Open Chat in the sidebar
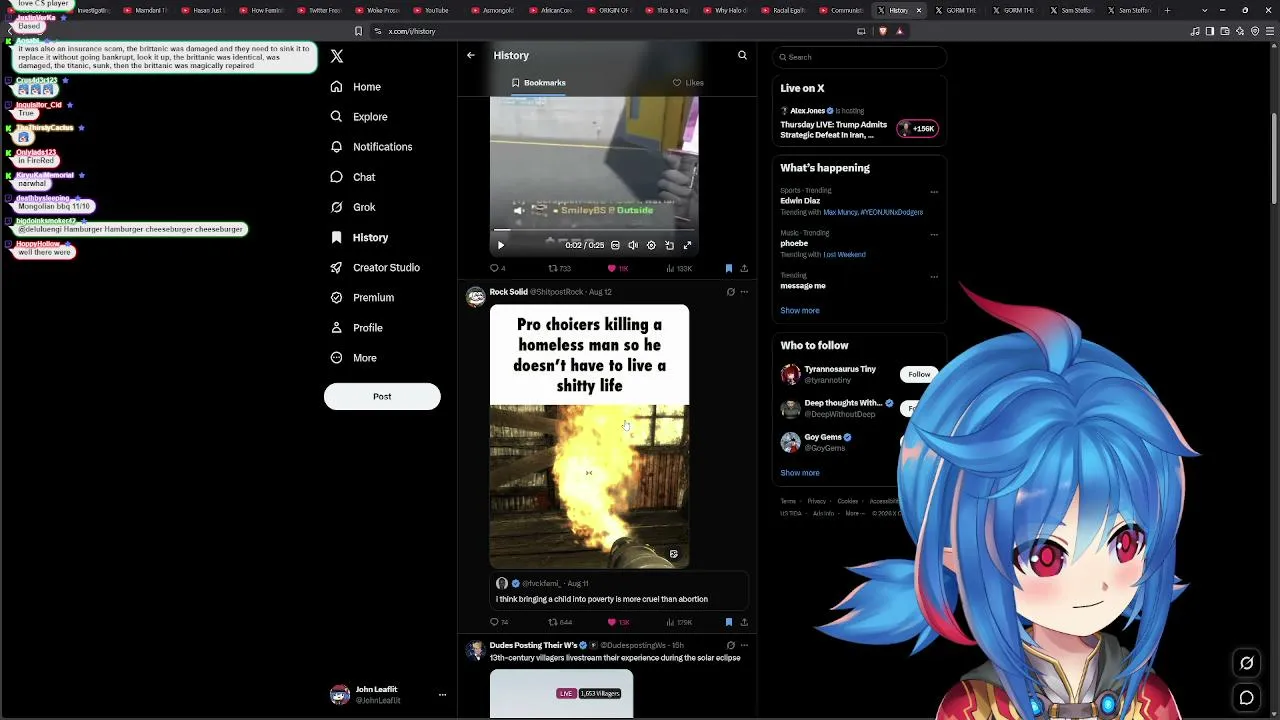 pos(353,177)
